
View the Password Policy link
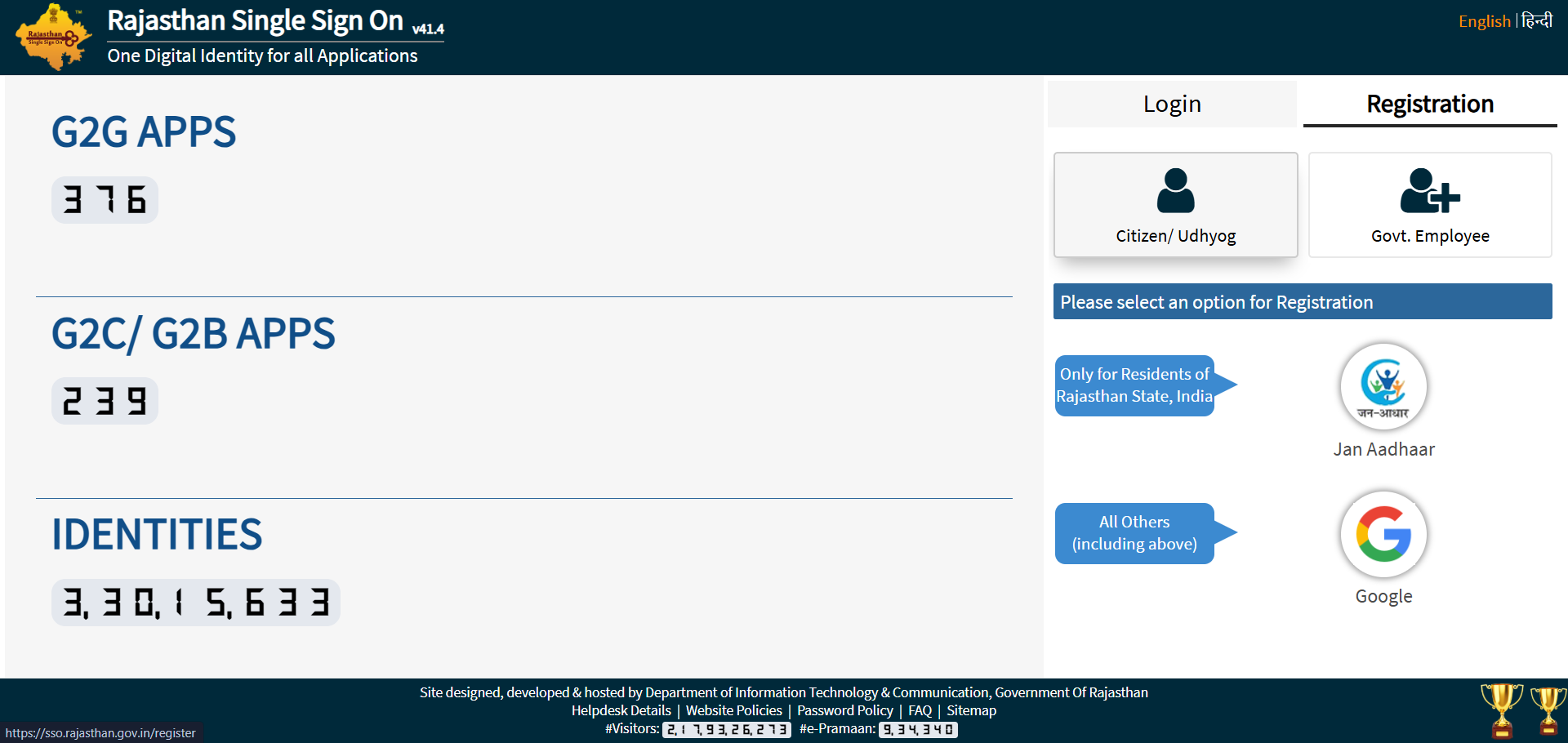point(844,710)
